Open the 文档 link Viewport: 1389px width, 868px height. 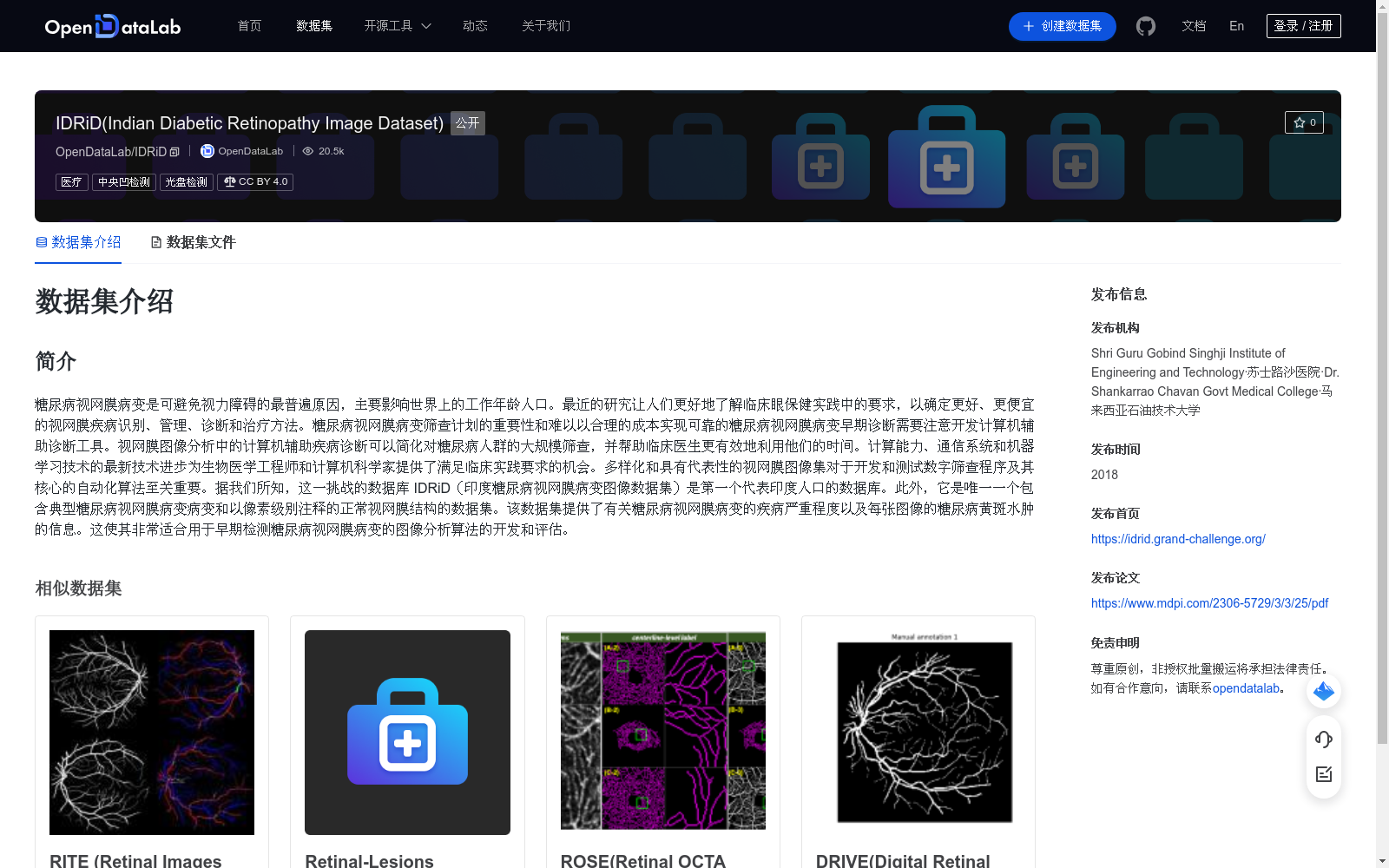[x=1194, y=26]
